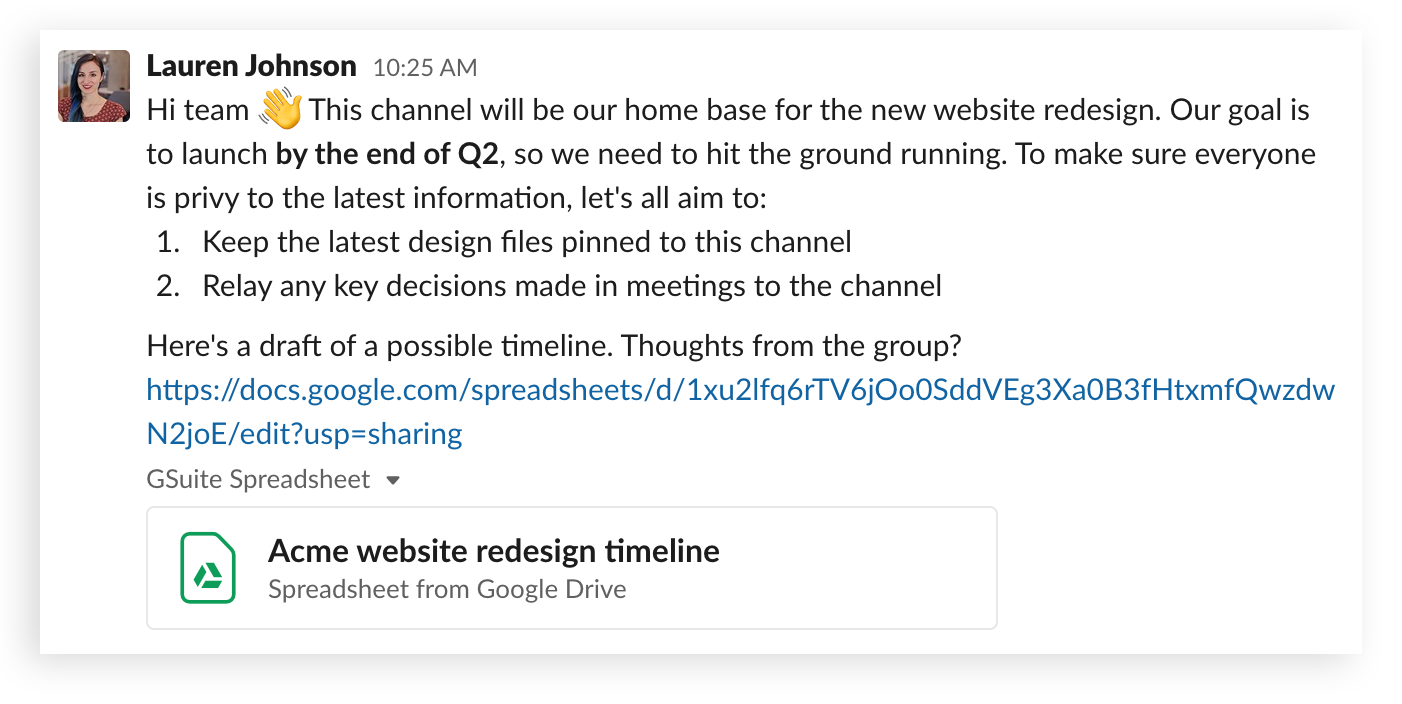Click the numbered list item about pinned design files
The height and width of the screenshot is (704, 1402).
pyautogui.click(x=526, y=241)
